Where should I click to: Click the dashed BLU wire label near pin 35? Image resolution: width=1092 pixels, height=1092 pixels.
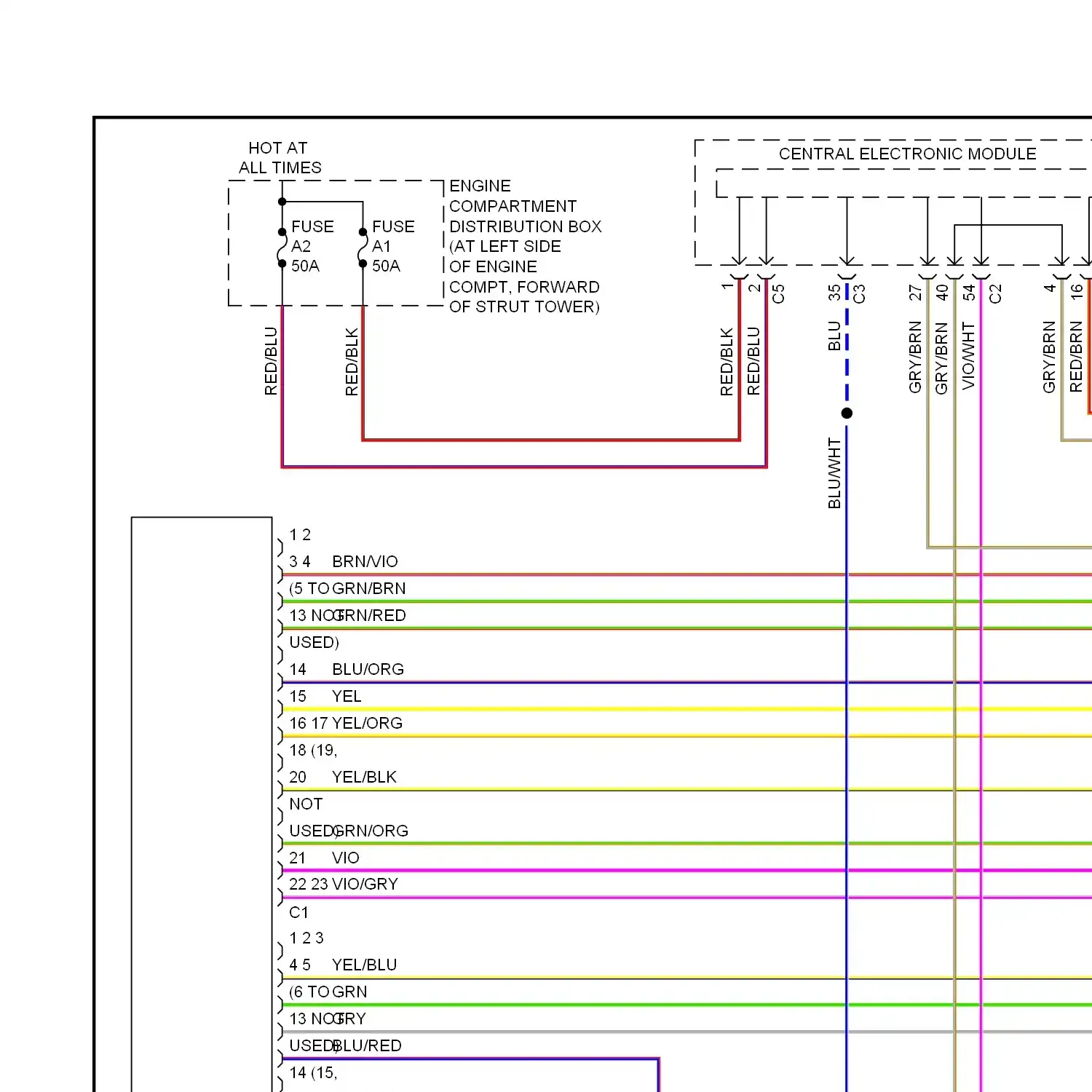[834, 336]
